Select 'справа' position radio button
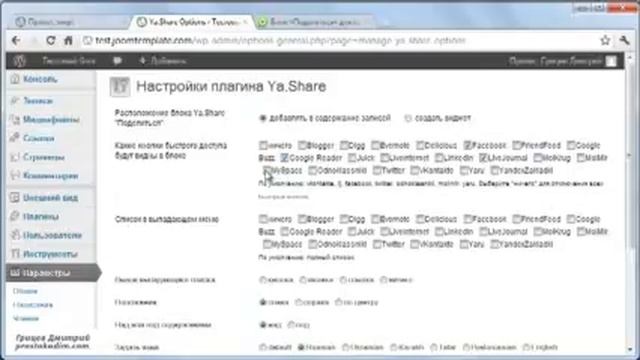Image resolution: width=640 pixels, height=360 pixels. pos(299,302)
